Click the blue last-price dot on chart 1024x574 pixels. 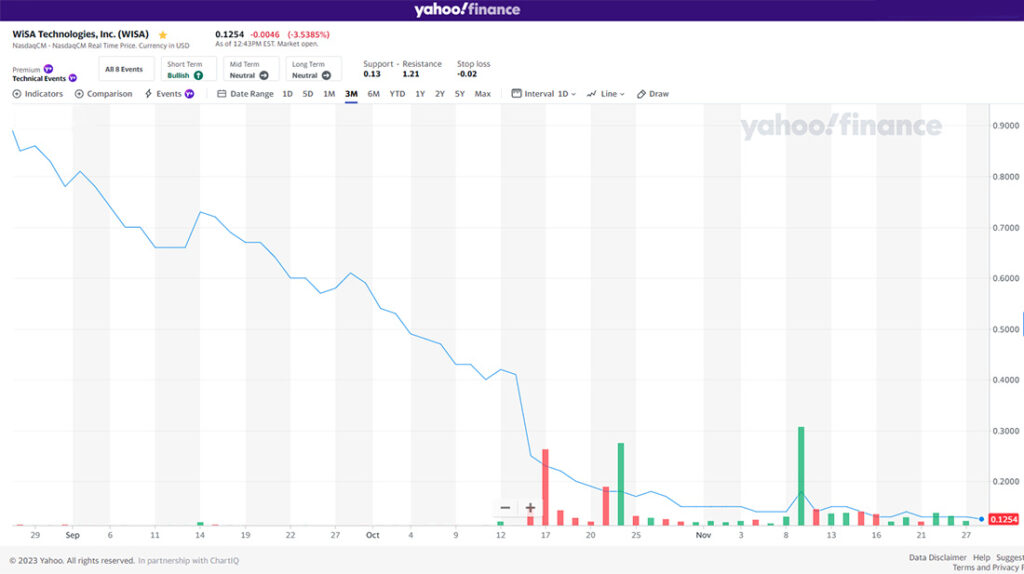coord(982,519)
